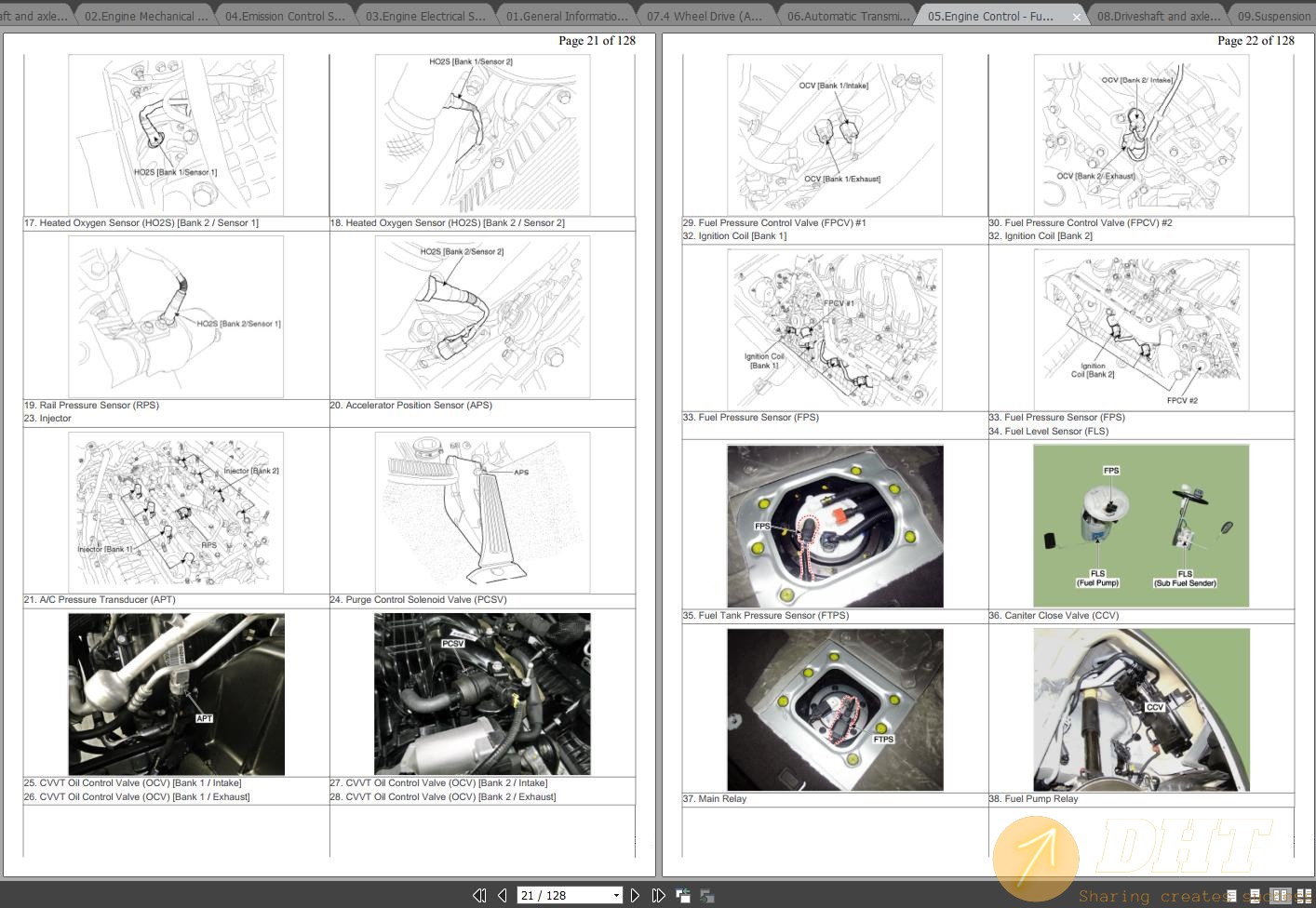
Task: Open the 08.Driveshaft and axle tab
Action: (1157, 16)
